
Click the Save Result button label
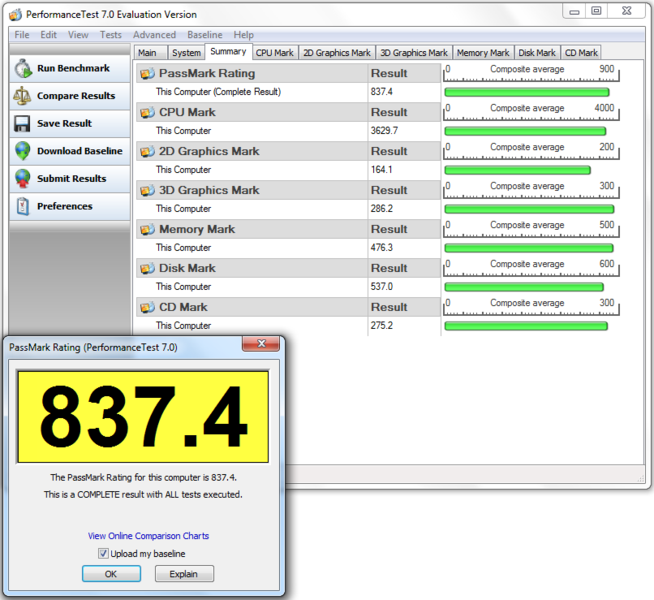click(x=64, y=124)
